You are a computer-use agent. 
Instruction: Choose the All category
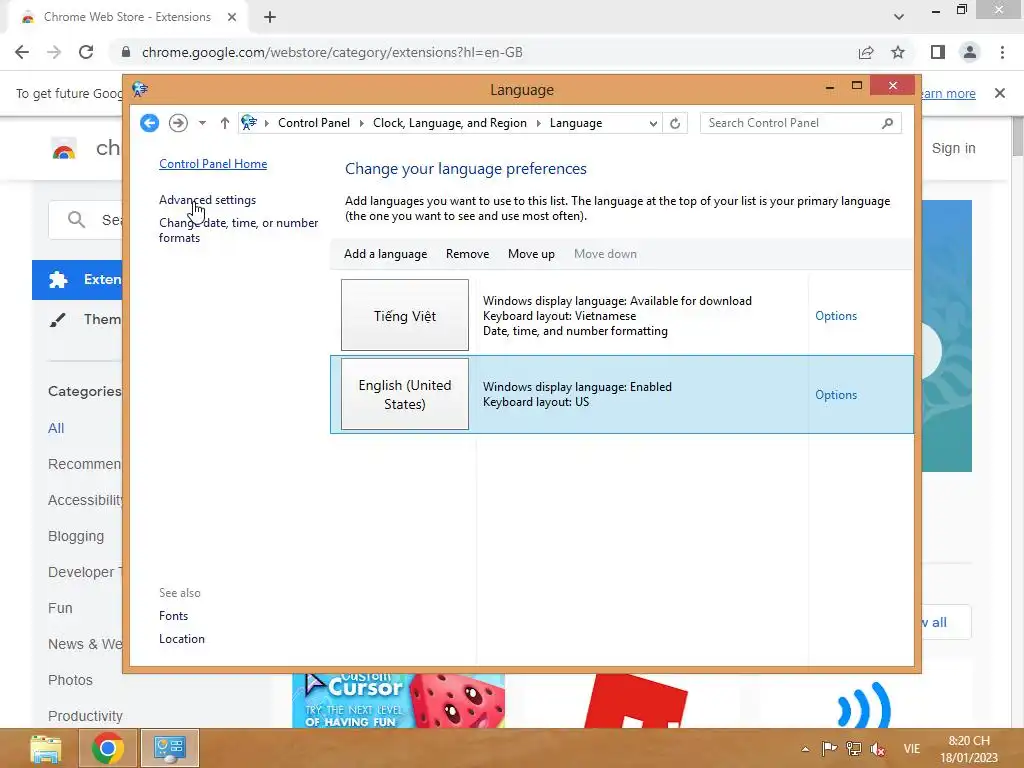click(x=56, y=428)
